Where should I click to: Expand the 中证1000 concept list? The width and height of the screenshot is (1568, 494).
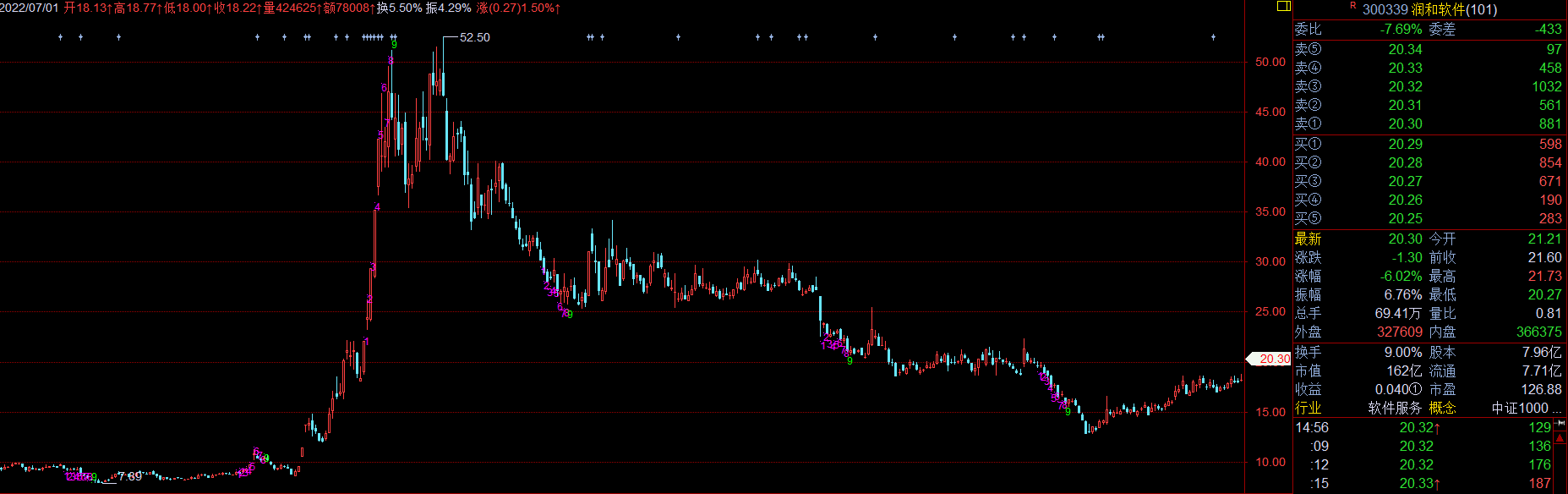[1527, 408]
